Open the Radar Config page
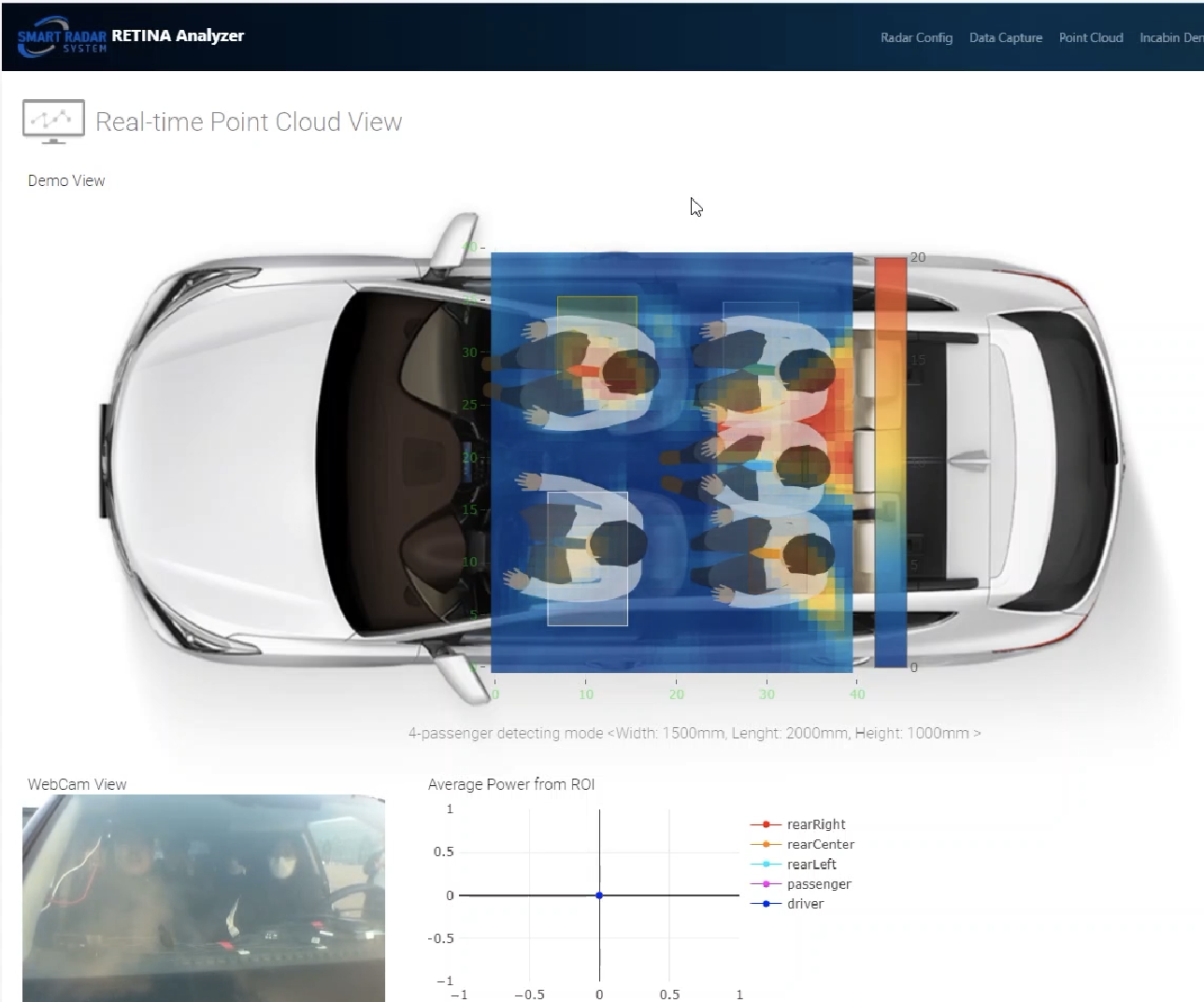 (x=916, y=37)
